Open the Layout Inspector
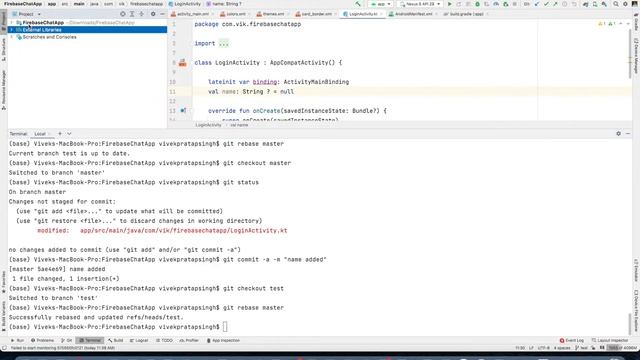 tap(610, 340)
